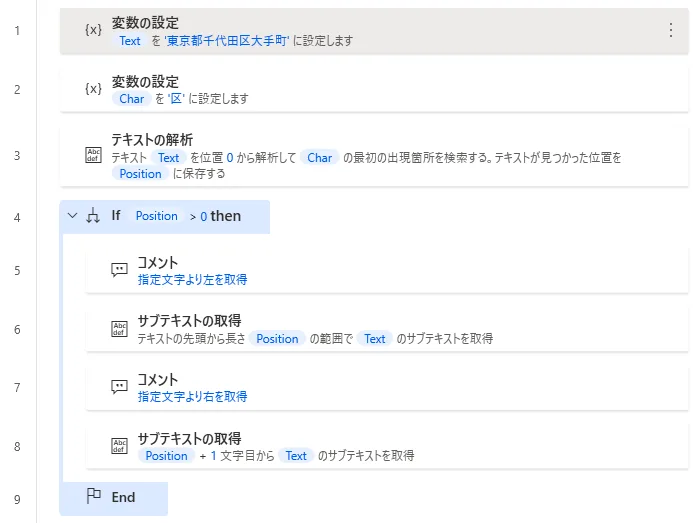Click line number 6 in the gutter

tap(16, 329)
